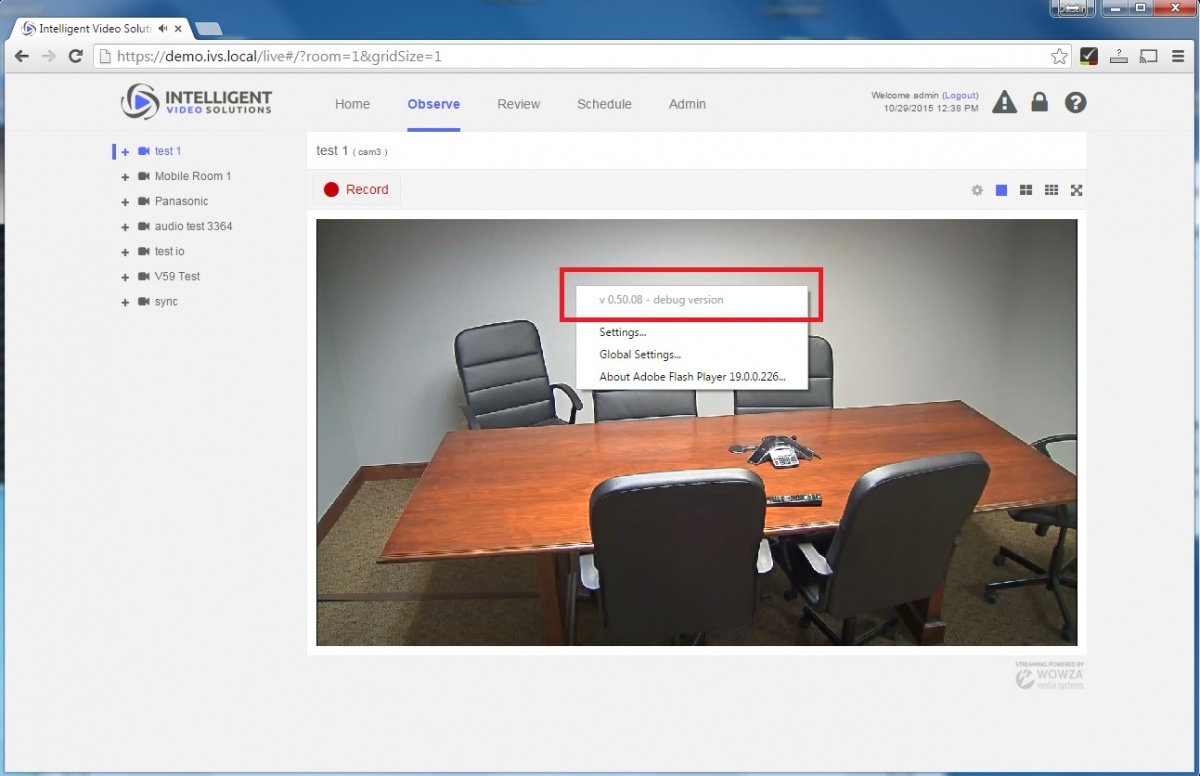Go to the Home tab
The height and width of the screenshot is (776, 1200).
point(352,104)
